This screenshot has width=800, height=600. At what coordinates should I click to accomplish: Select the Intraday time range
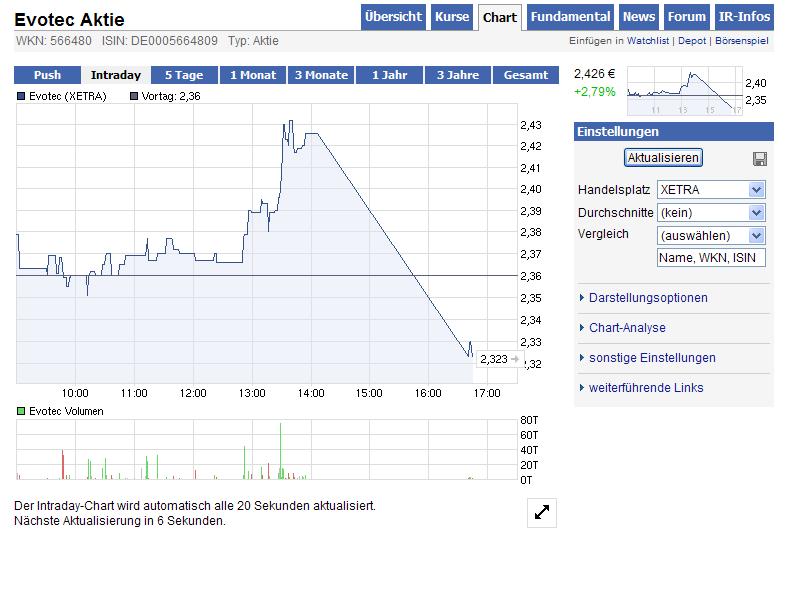tap(116, 75)
